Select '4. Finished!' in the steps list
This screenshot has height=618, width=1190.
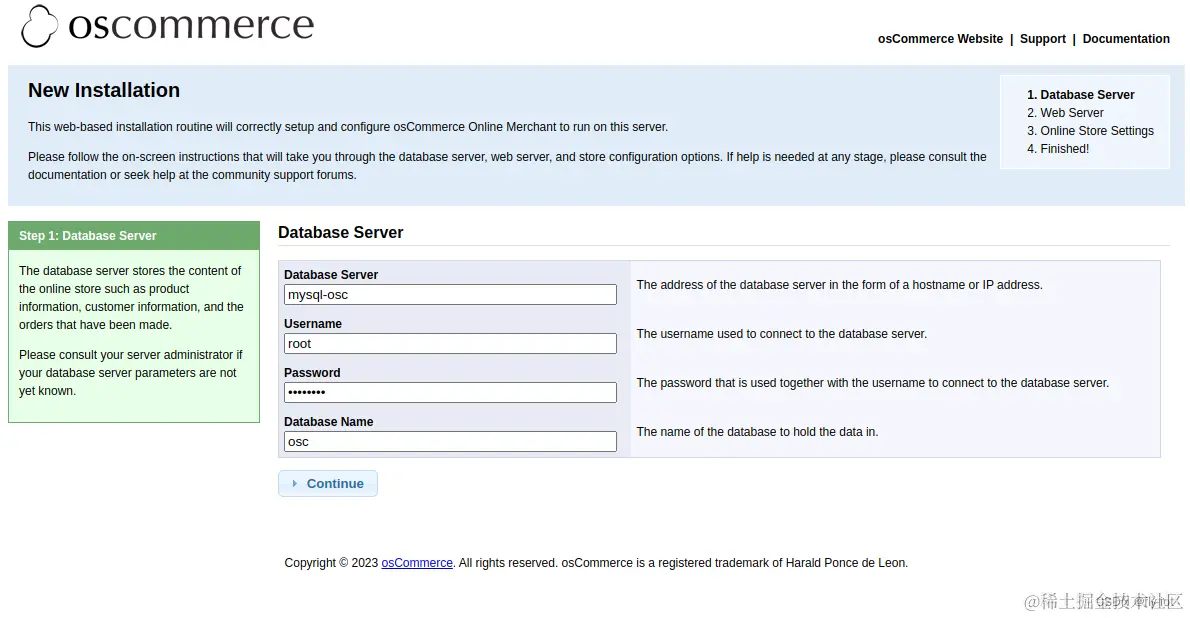(1058, 149)
